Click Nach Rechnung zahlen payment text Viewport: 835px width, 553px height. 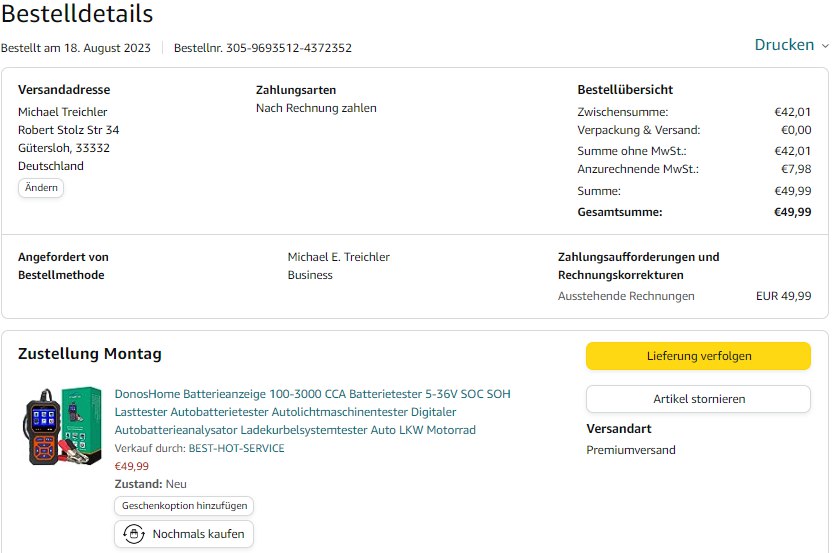click(316, 108)
